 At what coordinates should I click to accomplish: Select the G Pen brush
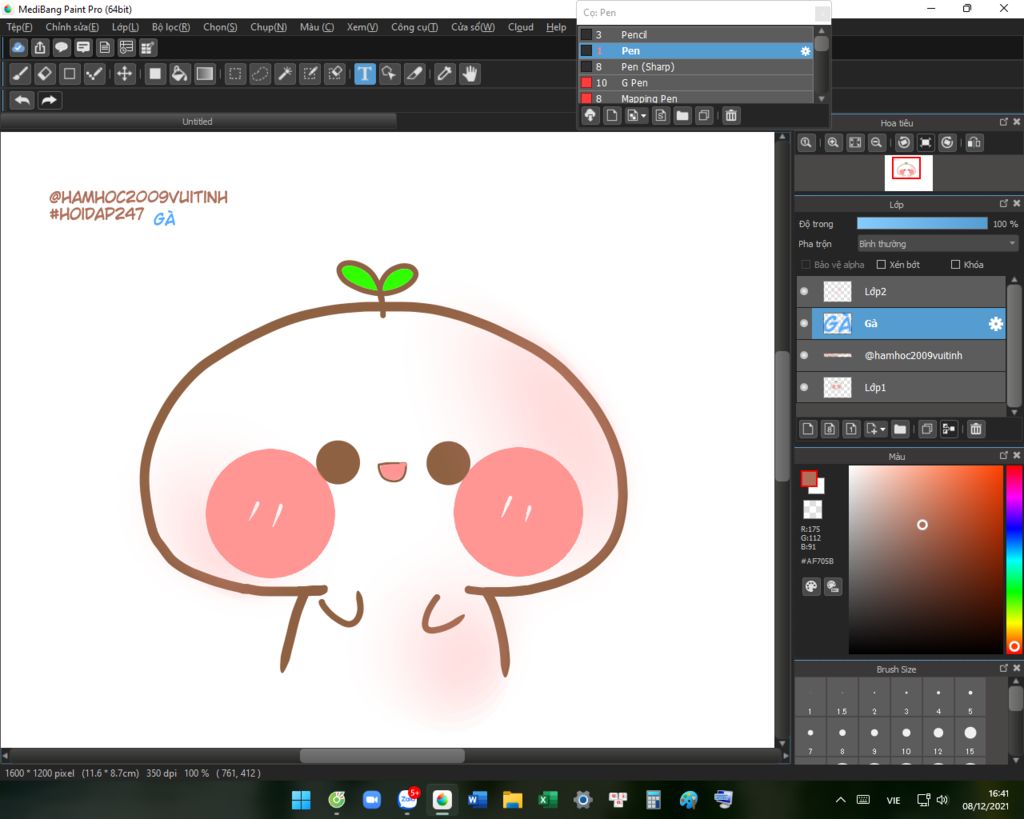click(x=696, y=83)
